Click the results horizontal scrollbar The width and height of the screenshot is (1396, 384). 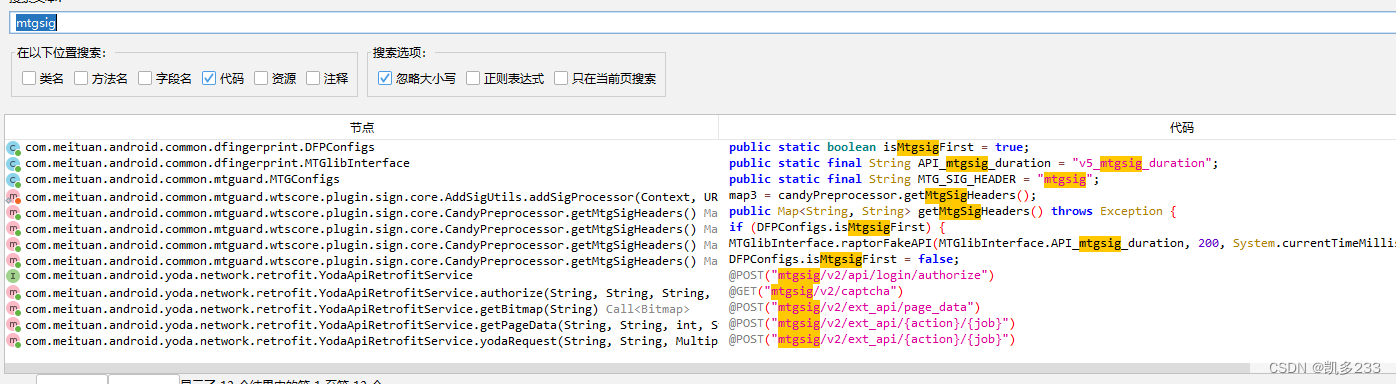(628, 367)
